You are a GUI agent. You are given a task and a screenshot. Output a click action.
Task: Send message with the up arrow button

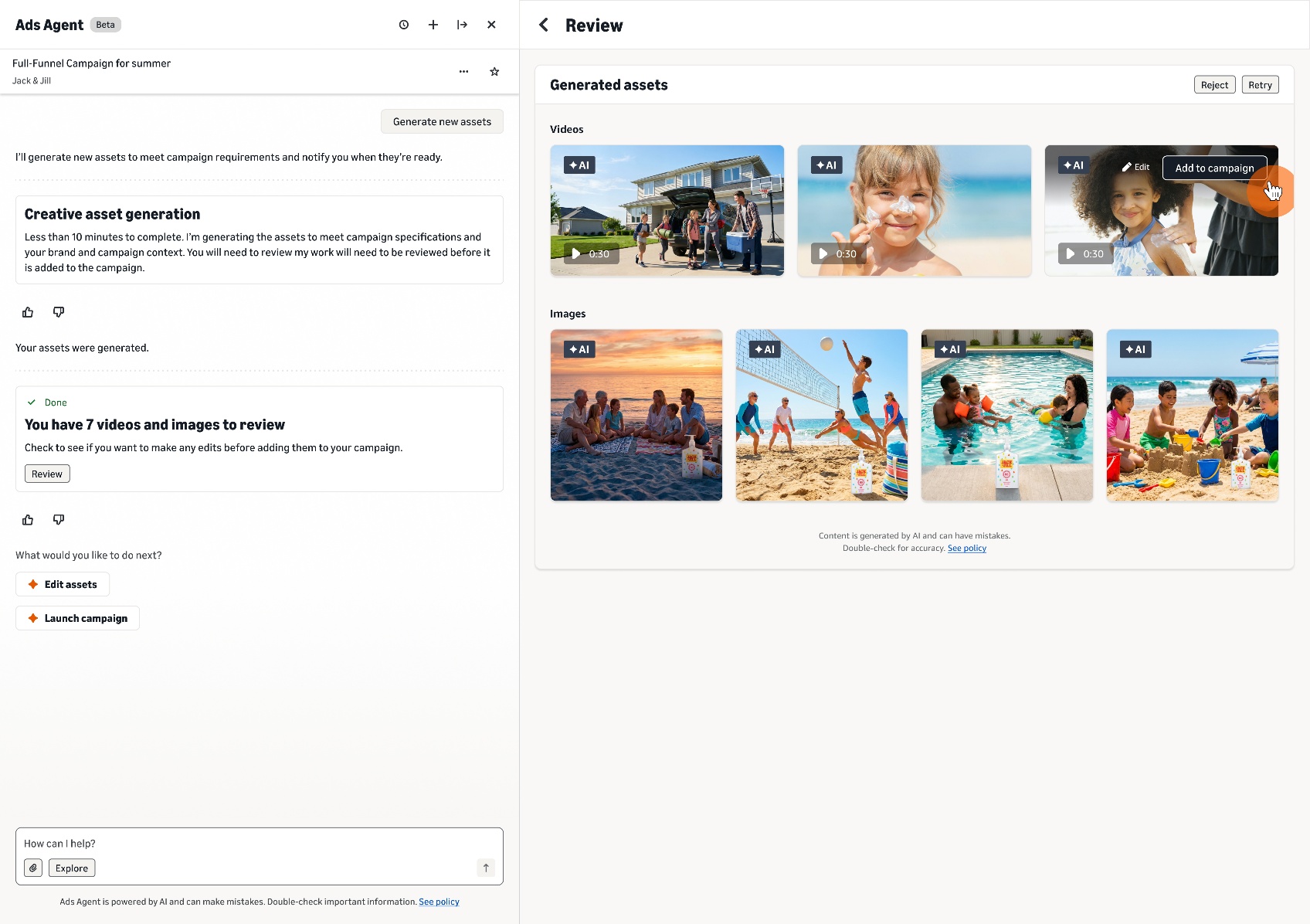[486, 868]
